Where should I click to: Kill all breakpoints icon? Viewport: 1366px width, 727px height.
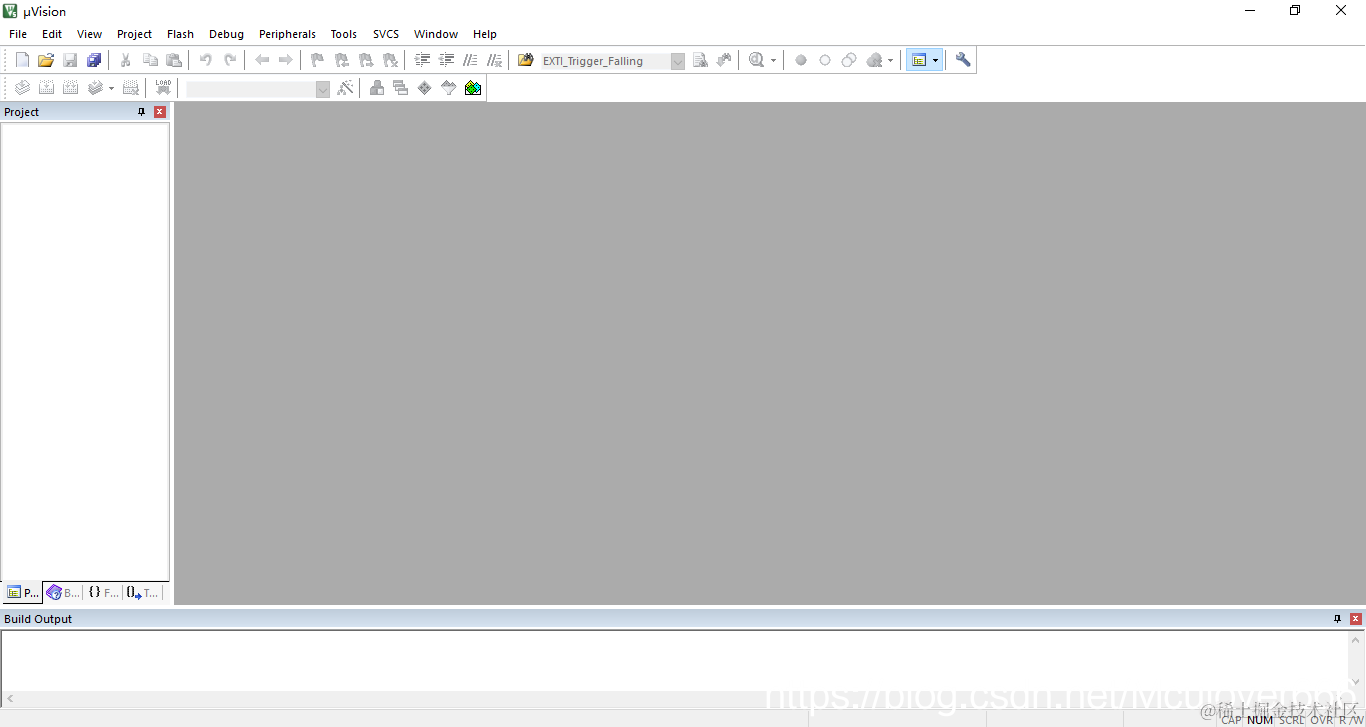pos(874,60)
